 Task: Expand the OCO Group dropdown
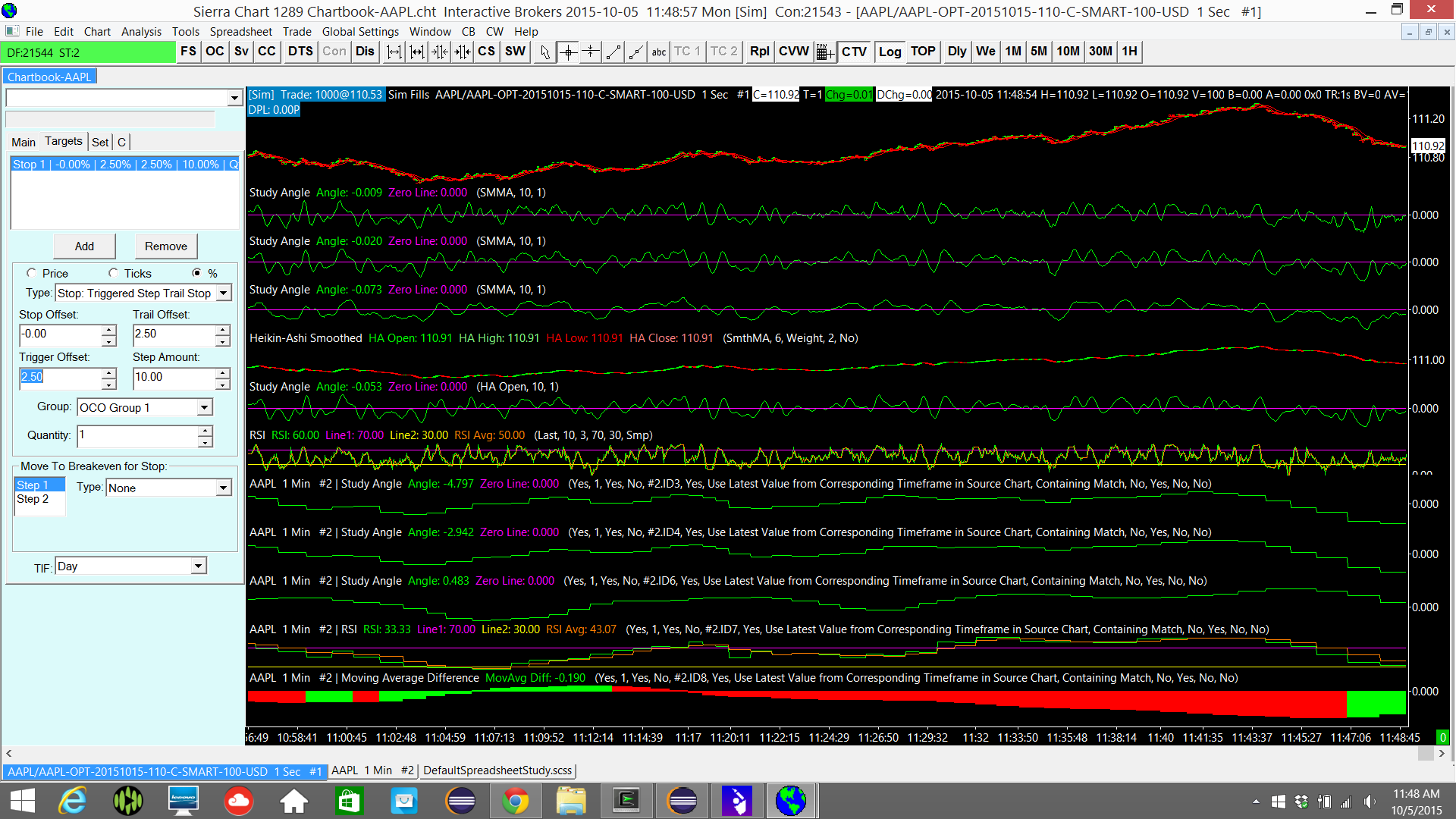(x=205, y=408)
